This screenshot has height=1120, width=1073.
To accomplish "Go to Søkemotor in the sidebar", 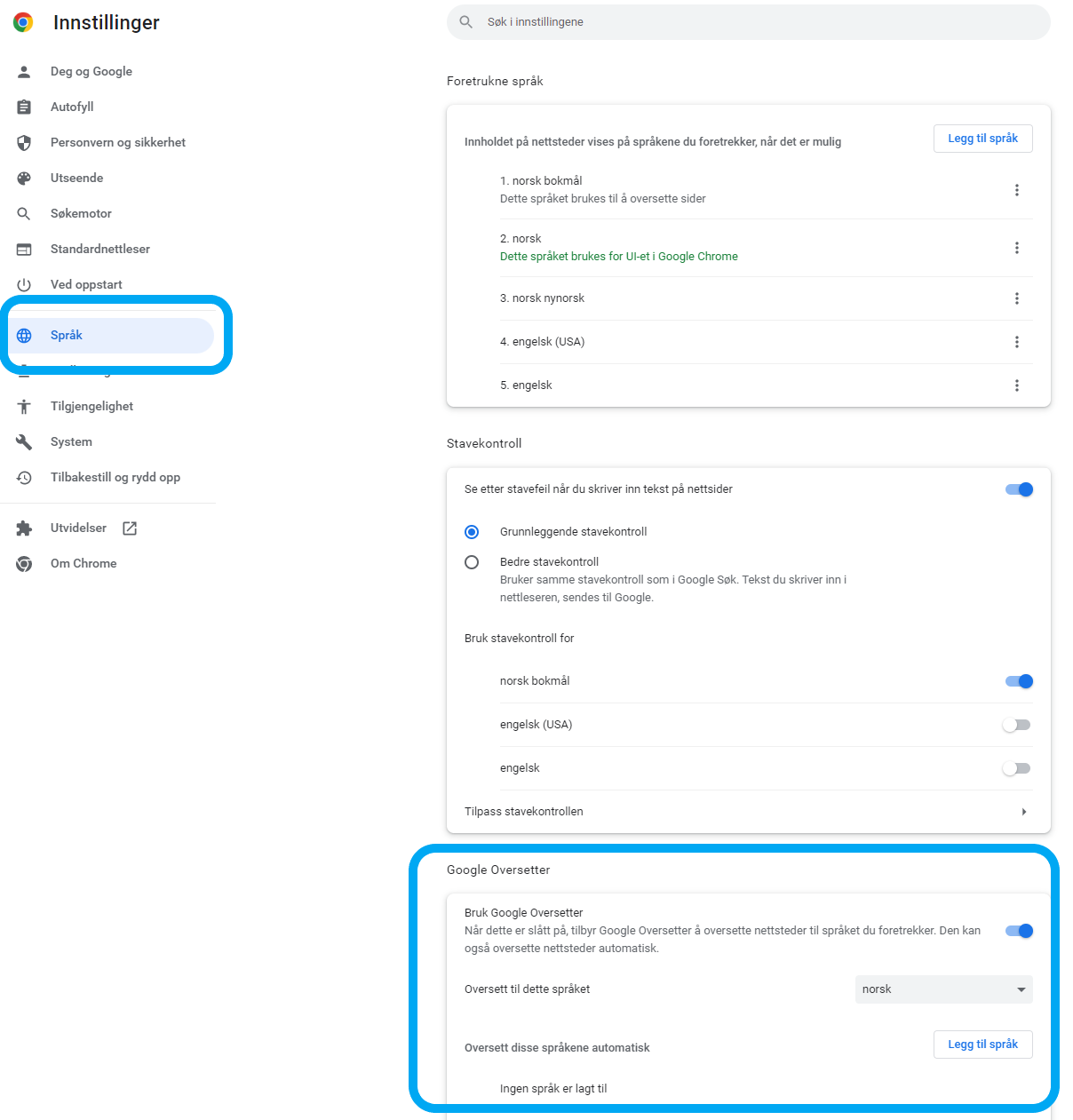I will tap(81, 214).
